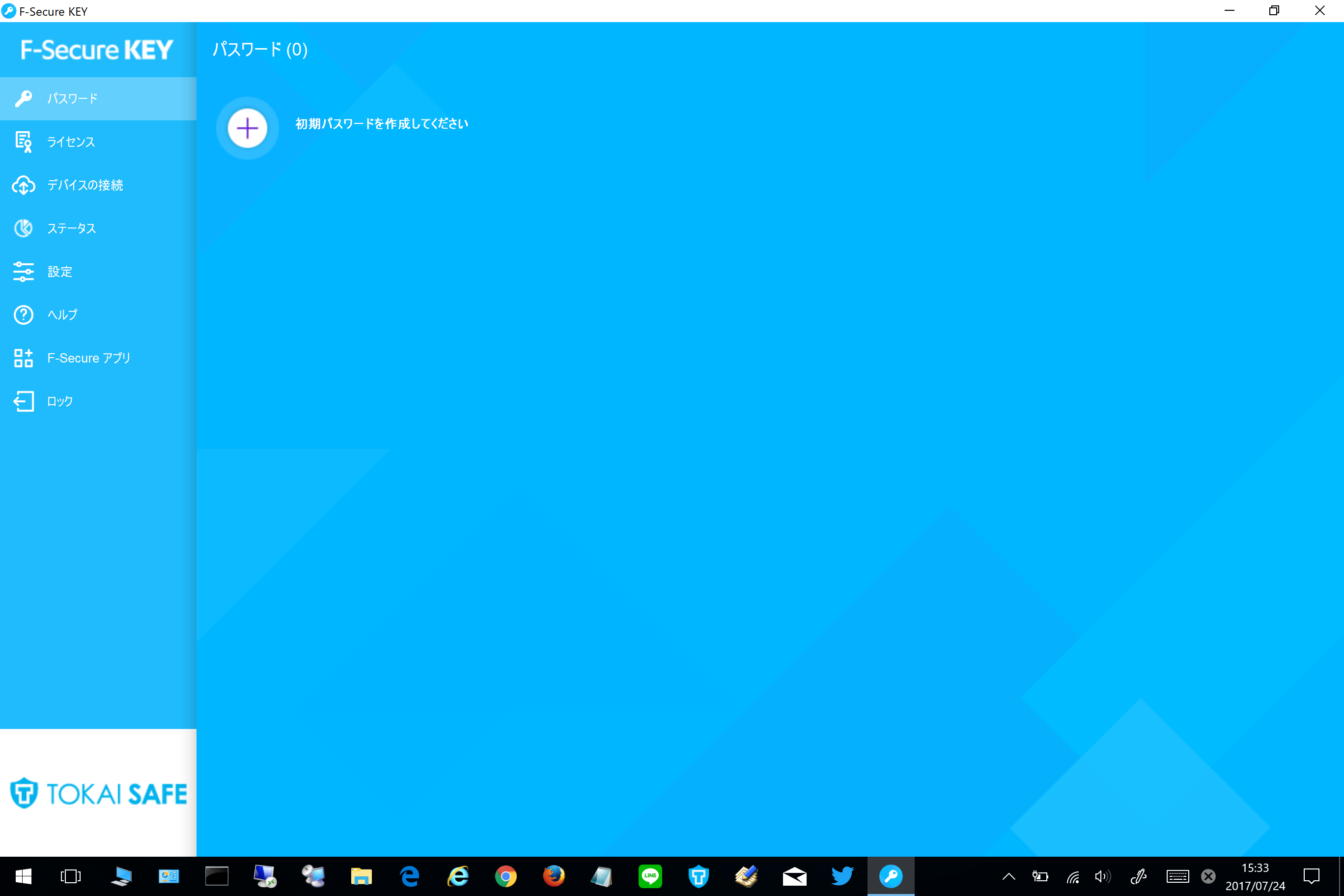Open the F-Secure アプリ menu item
The width and height of the screenshot is (1344, 896).
[x=98, y=358]
